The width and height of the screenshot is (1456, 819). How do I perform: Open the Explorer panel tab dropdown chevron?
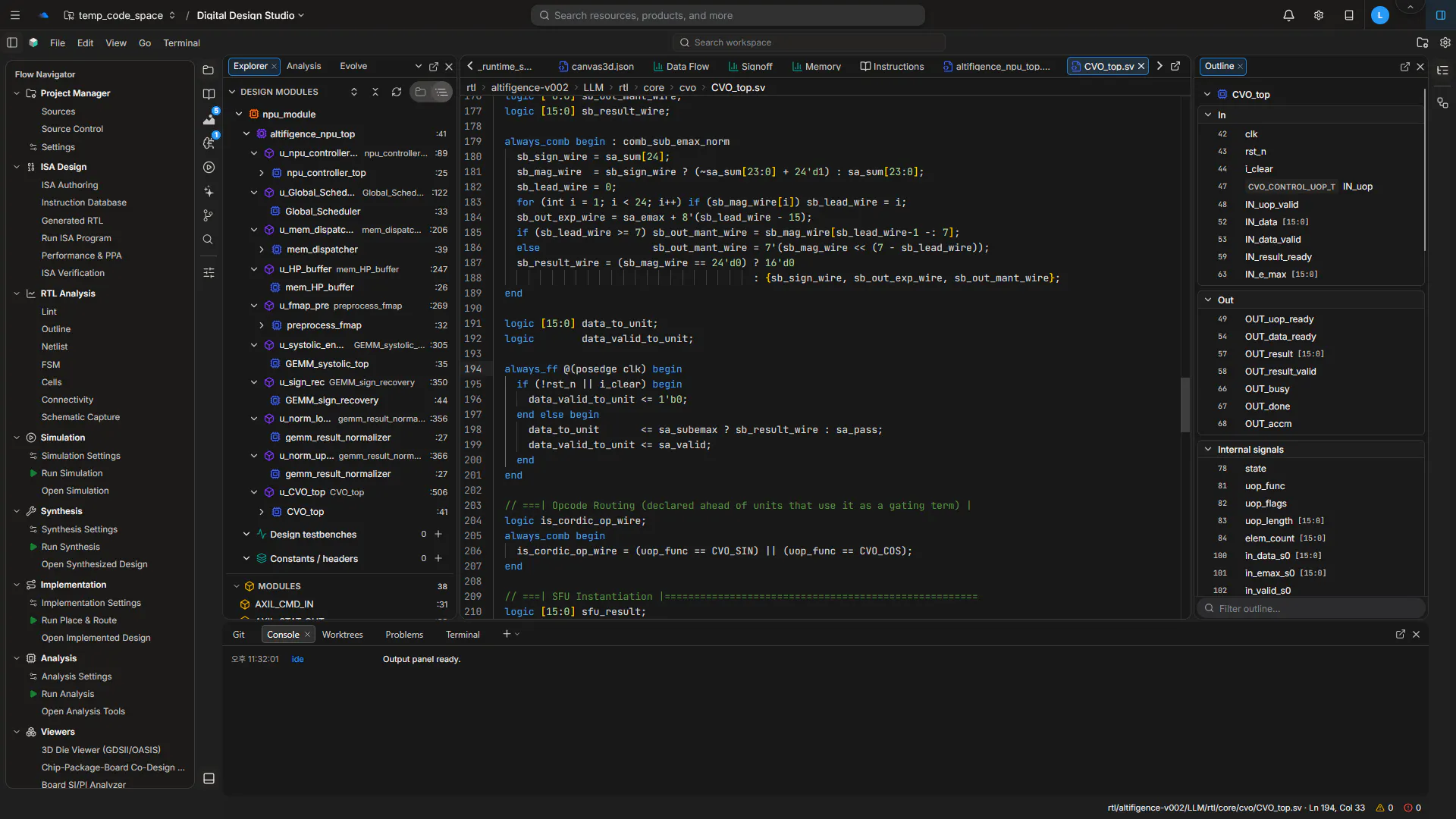click(x=418, y=67)
